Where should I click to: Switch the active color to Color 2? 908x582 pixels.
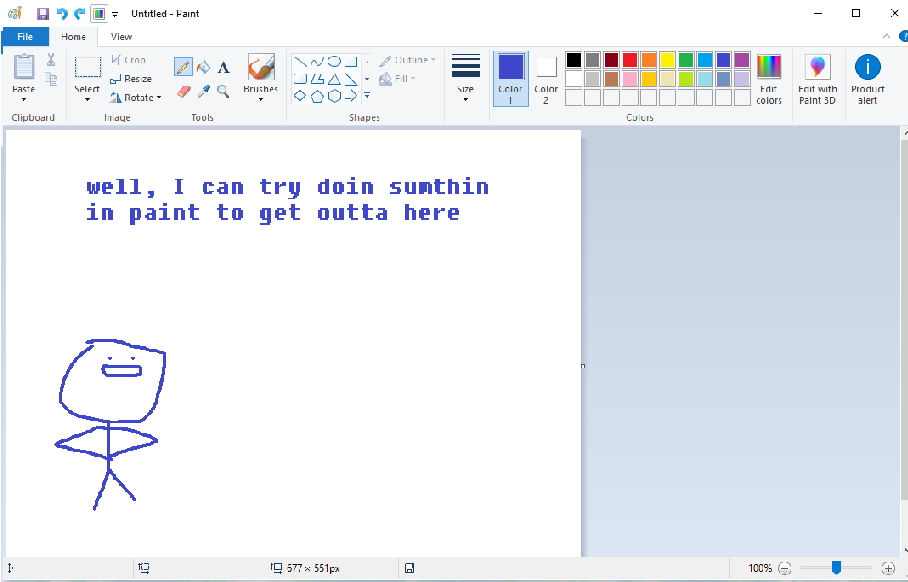pos(546,79)
